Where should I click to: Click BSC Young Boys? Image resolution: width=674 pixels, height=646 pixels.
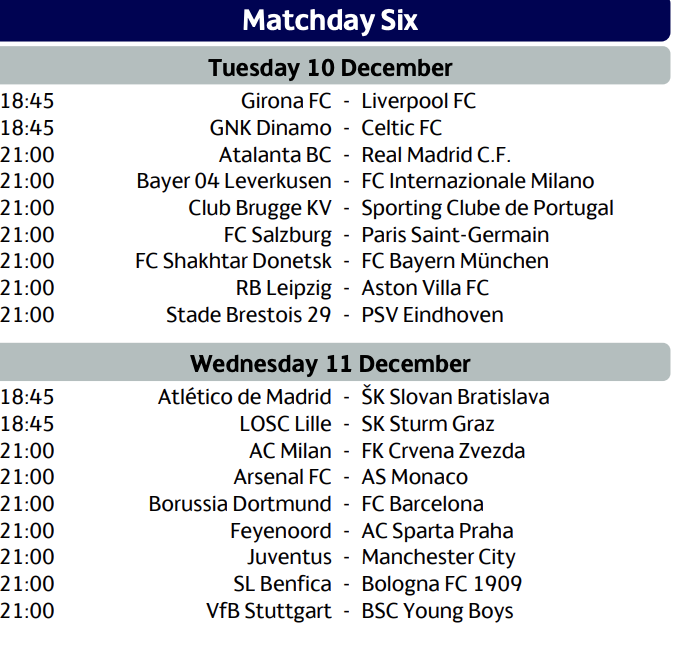coord(438,611)
